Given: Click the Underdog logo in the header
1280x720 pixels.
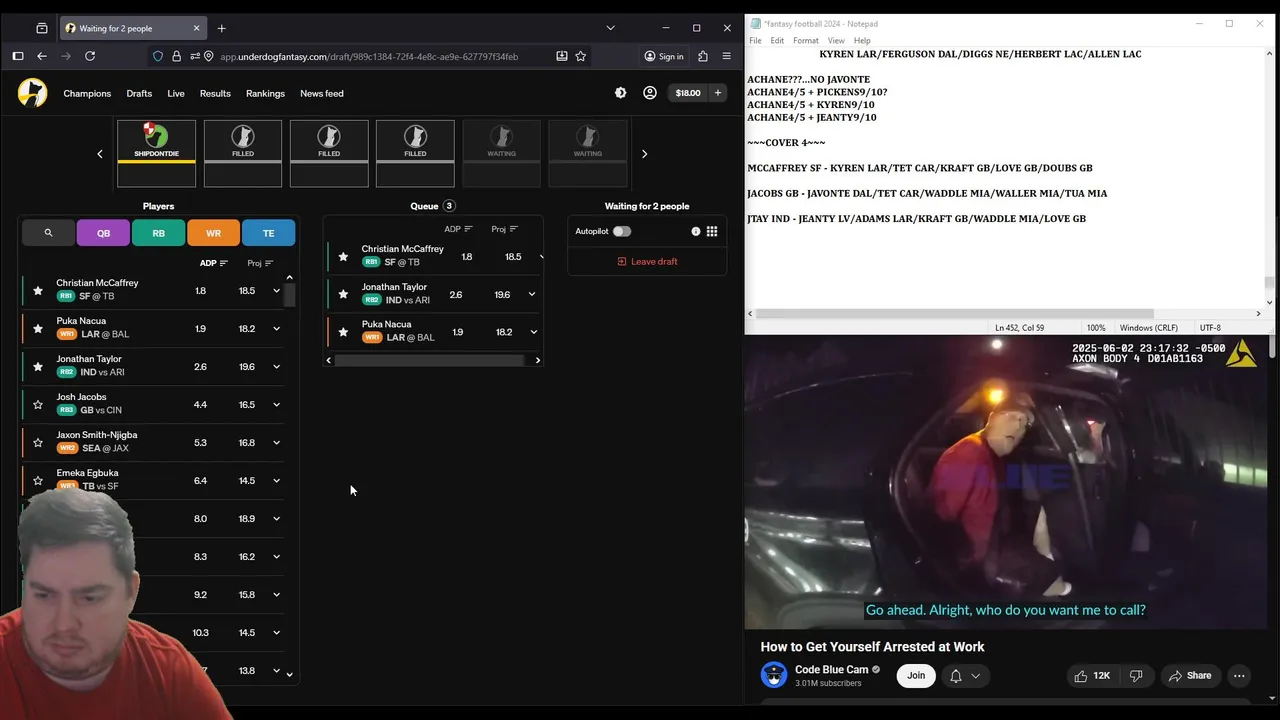Looking at the screenshot, I should (x=32, y=93).
